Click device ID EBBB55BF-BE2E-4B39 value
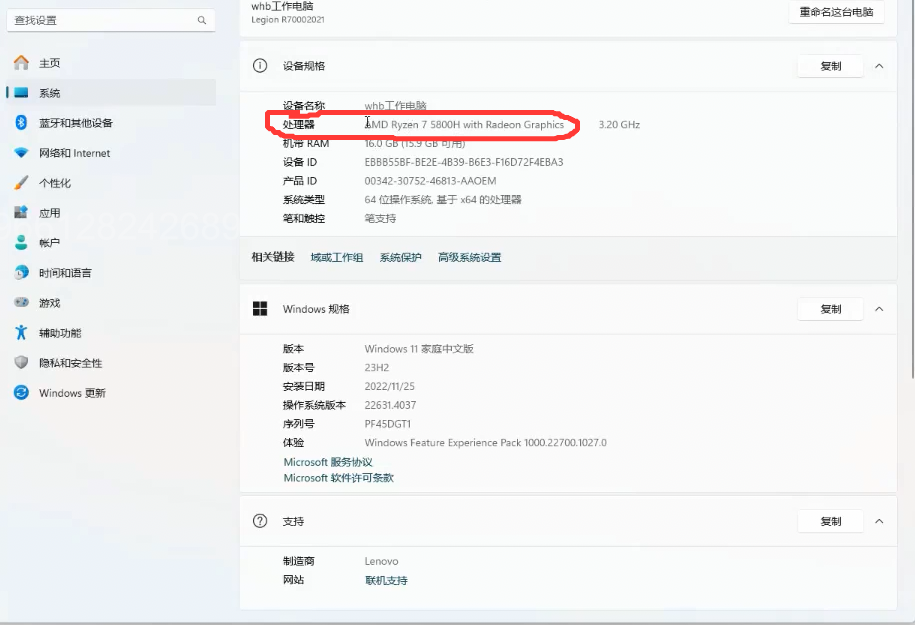This screenshot has height=625, width=915. (464, 162)
